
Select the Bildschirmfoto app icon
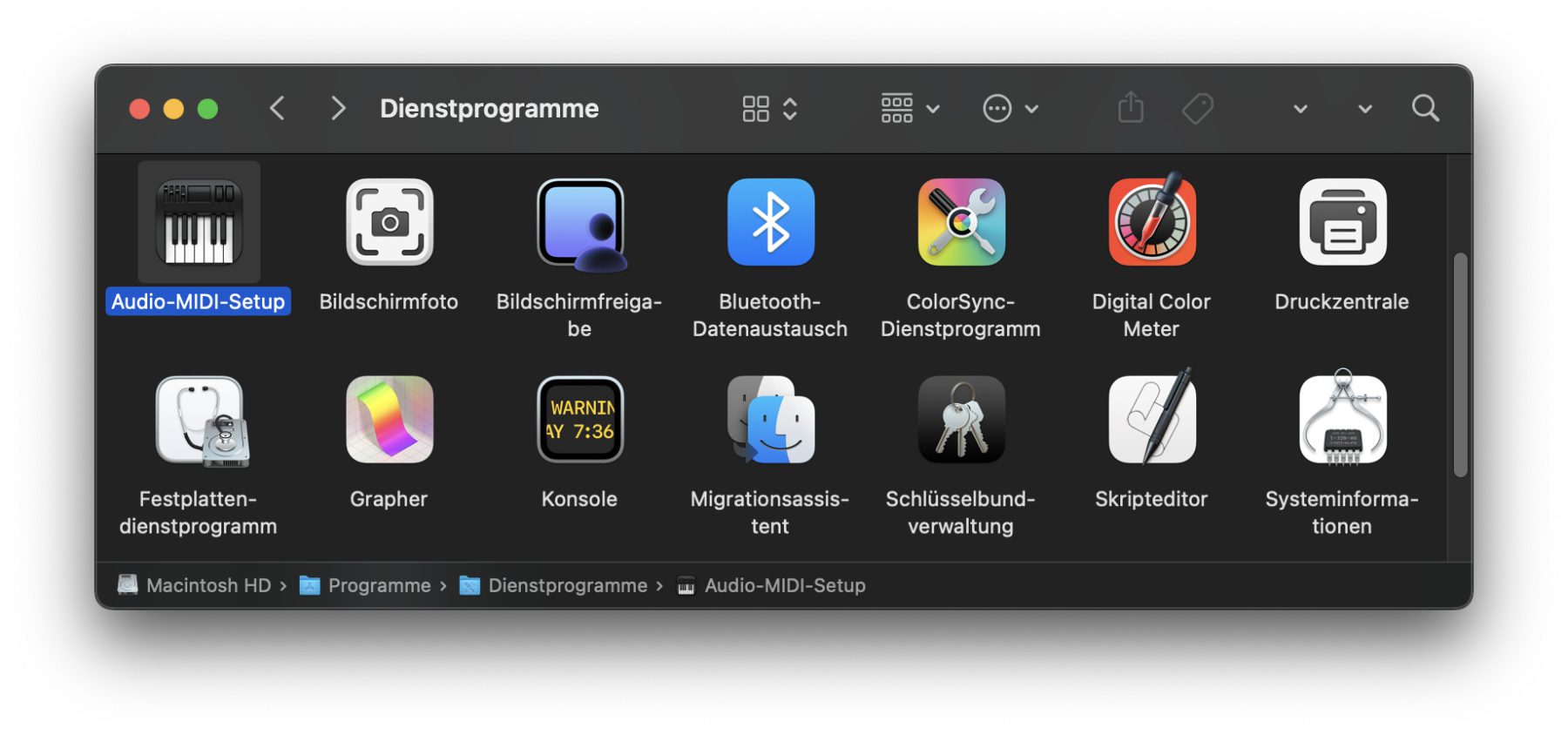[389, 222]
